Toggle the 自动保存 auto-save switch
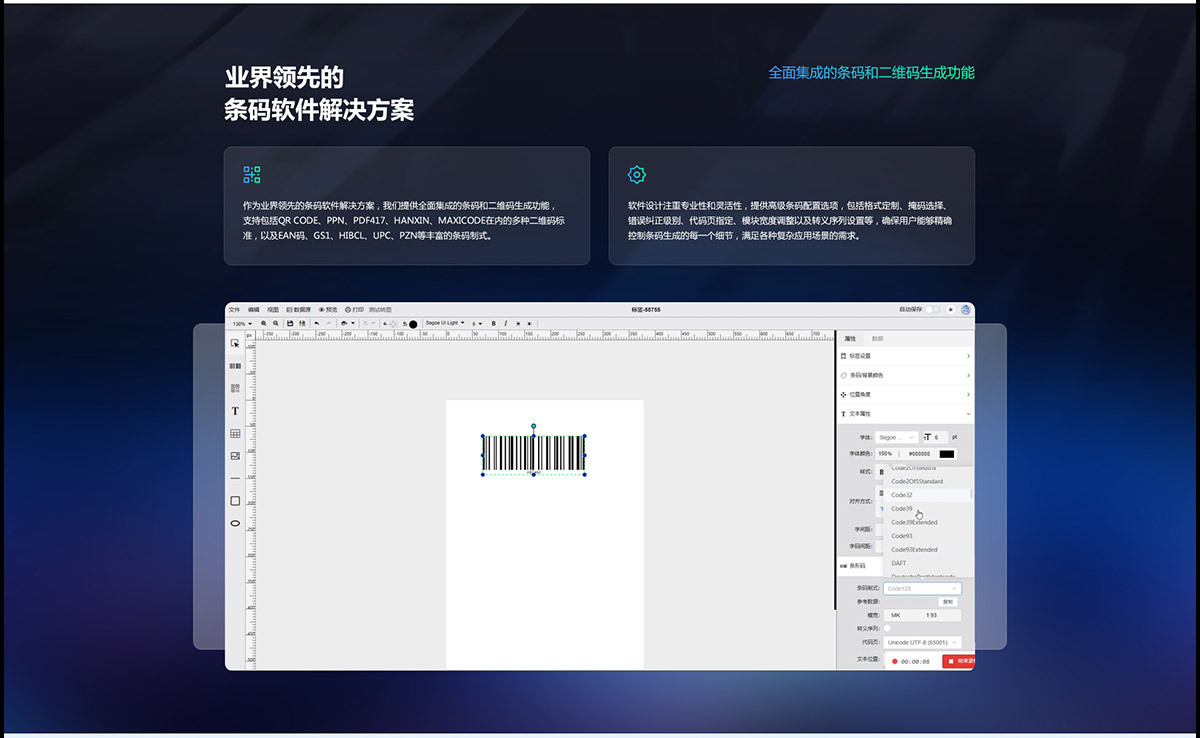The width and height of the screenshot is (1200, 738). 932,310
